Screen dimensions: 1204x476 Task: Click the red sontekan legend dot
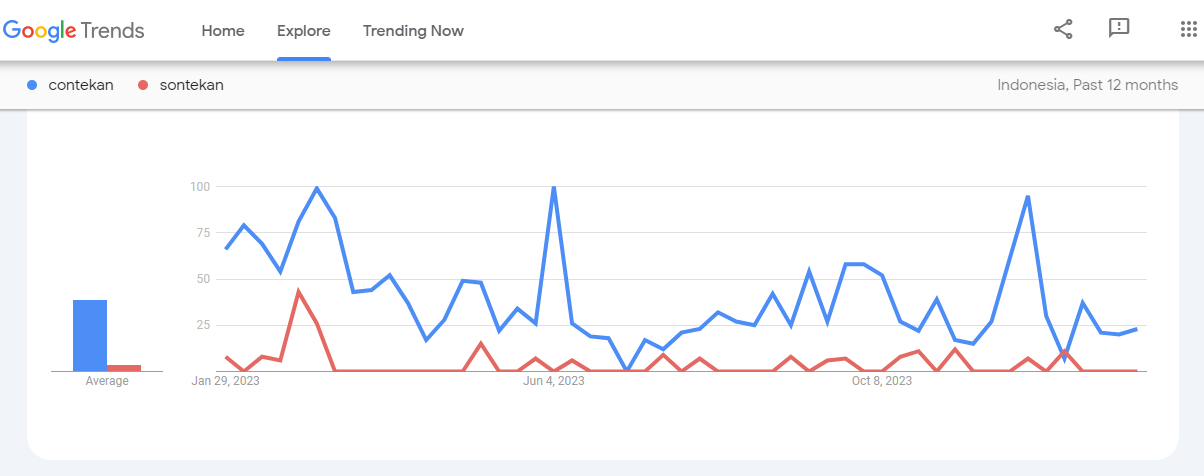(143, 85)
